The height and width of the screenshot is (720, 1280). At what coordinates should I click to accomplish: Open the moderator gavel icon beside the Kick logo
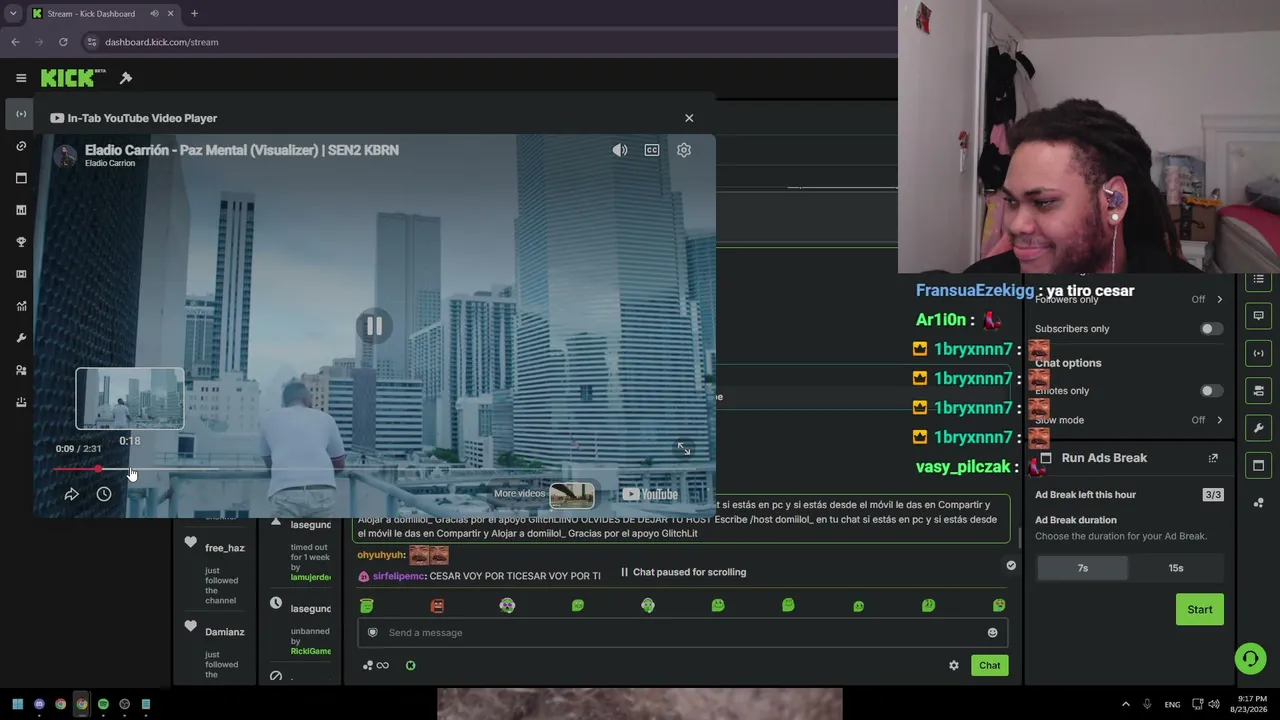tap(126, 78)
